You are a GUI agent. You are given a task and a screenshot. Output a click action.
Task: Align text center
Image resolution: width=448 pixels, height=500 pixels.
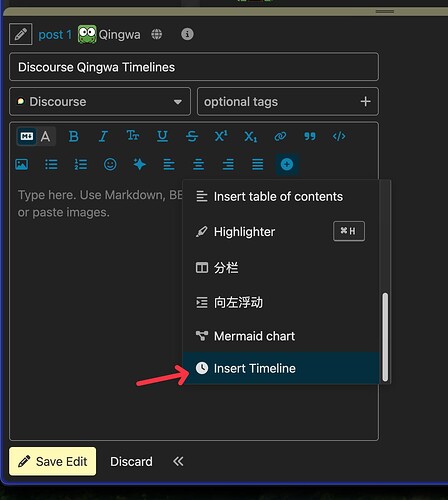[199, 164]
